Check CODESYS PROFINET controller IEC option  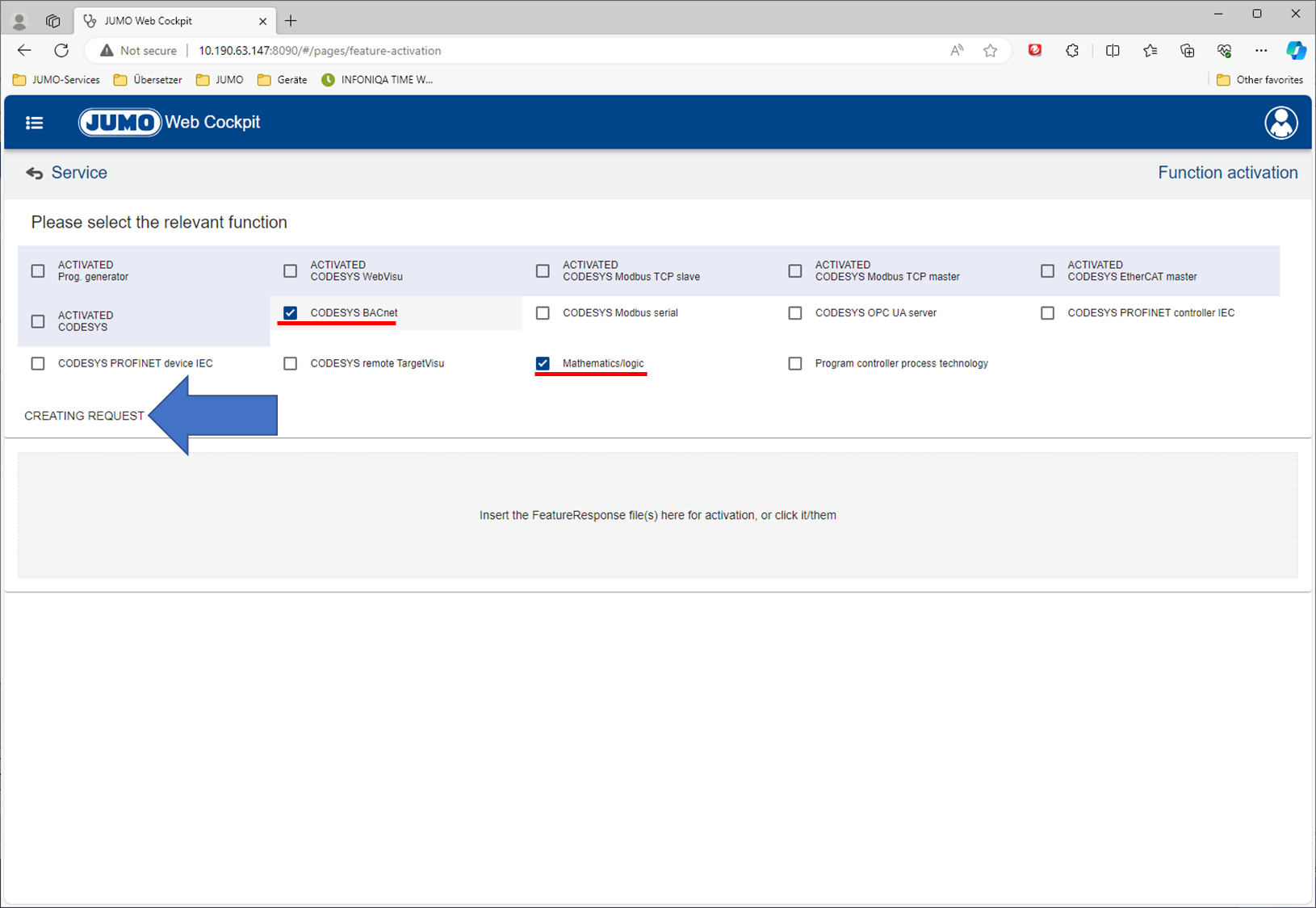1047,313
